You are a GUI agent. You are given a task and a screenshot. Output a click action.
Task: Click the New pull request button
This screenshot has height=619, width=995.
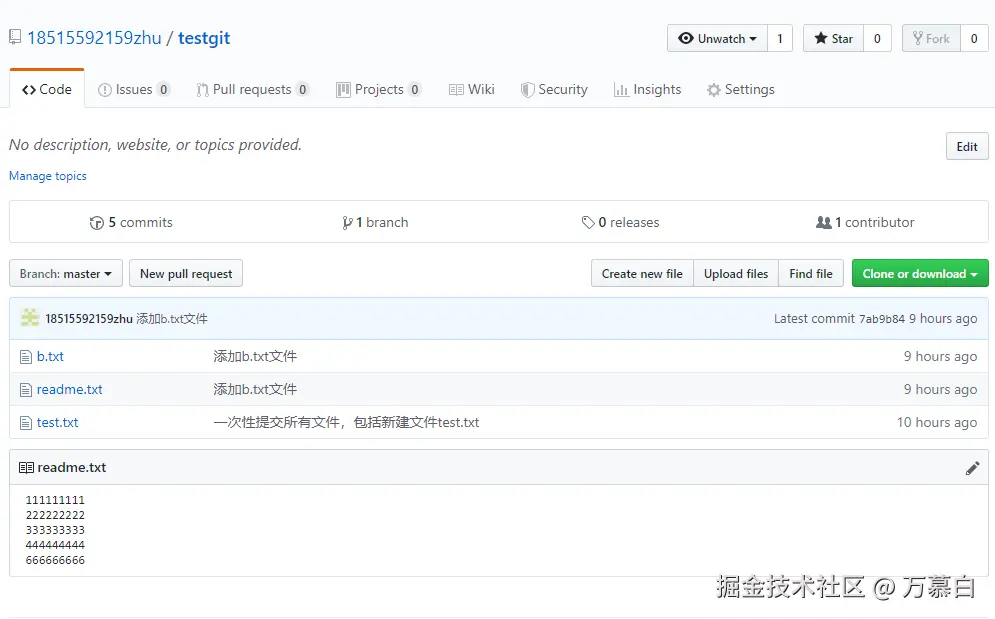[x=186, y=274]
